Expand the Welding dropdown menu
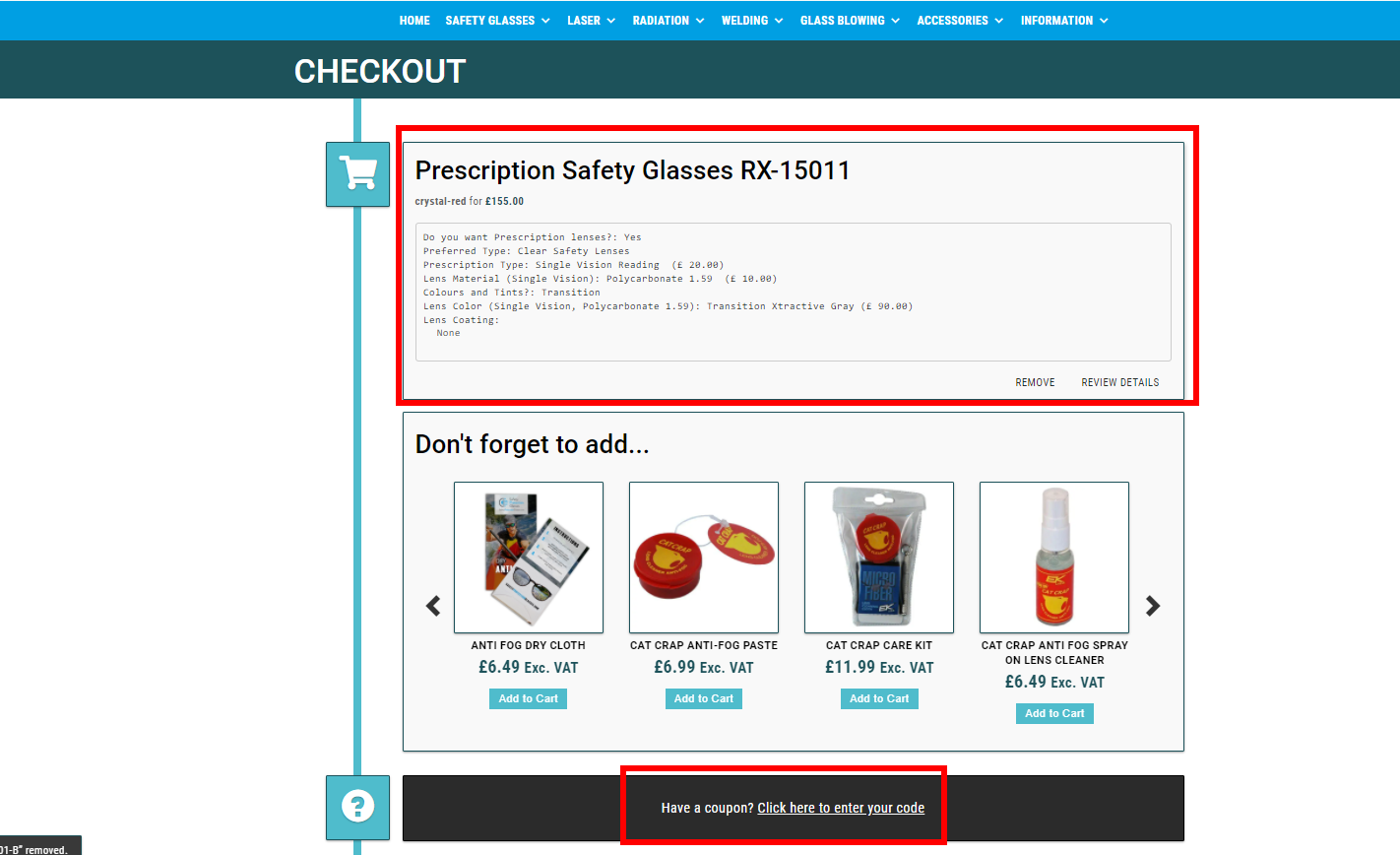Image resolution: width=1400 pixels, height=855 pixels. (752, 21)
